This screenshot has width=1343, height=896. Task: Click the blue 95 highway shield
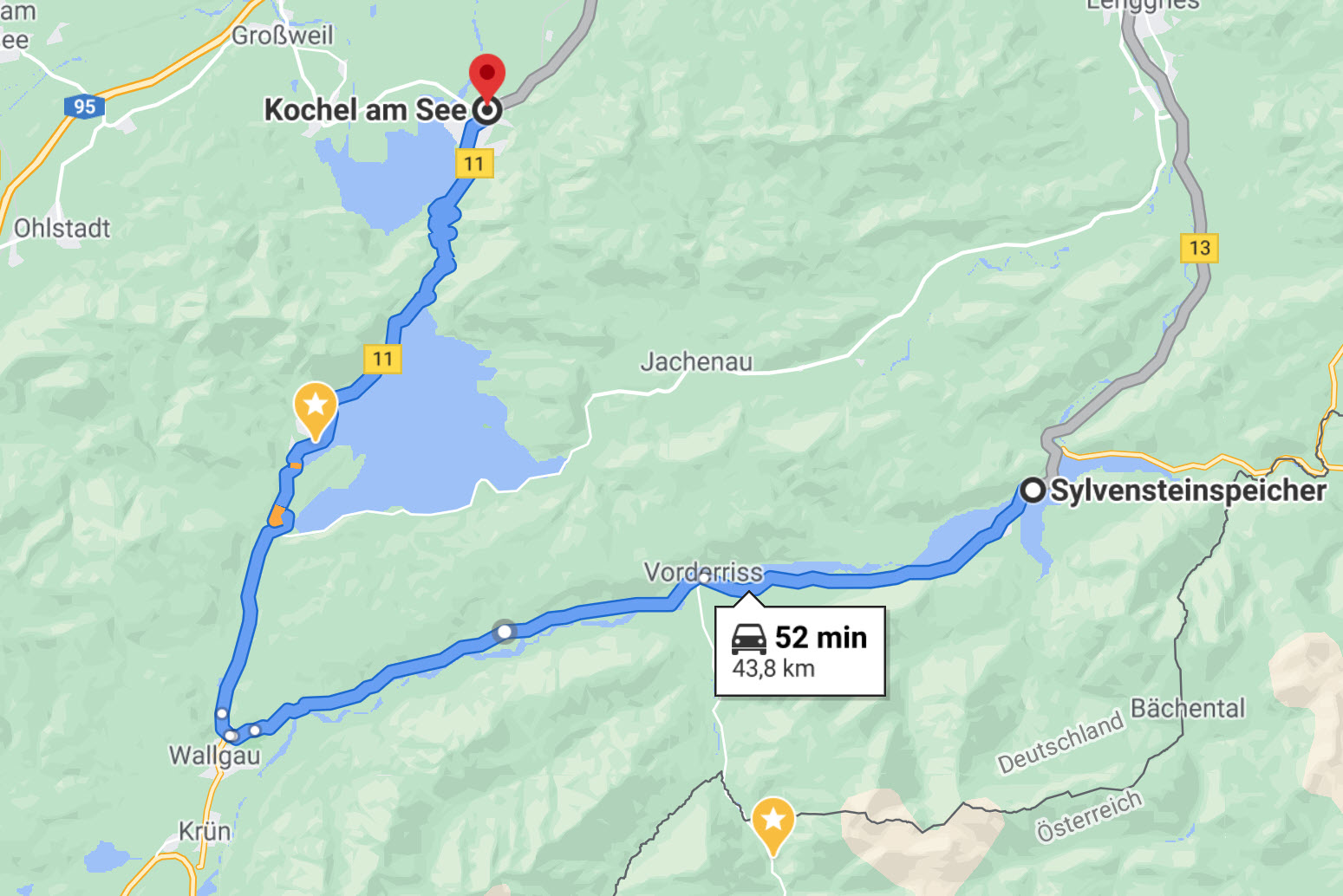click(x=84, y=107)
